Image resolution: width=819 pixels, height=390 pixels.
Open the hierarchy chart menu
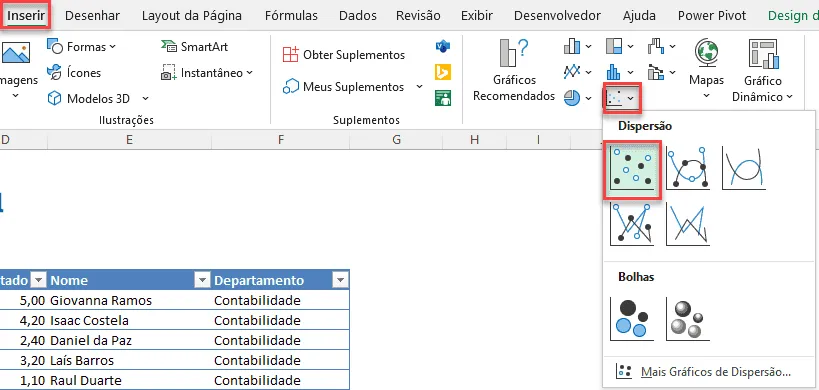pos(620,46)
